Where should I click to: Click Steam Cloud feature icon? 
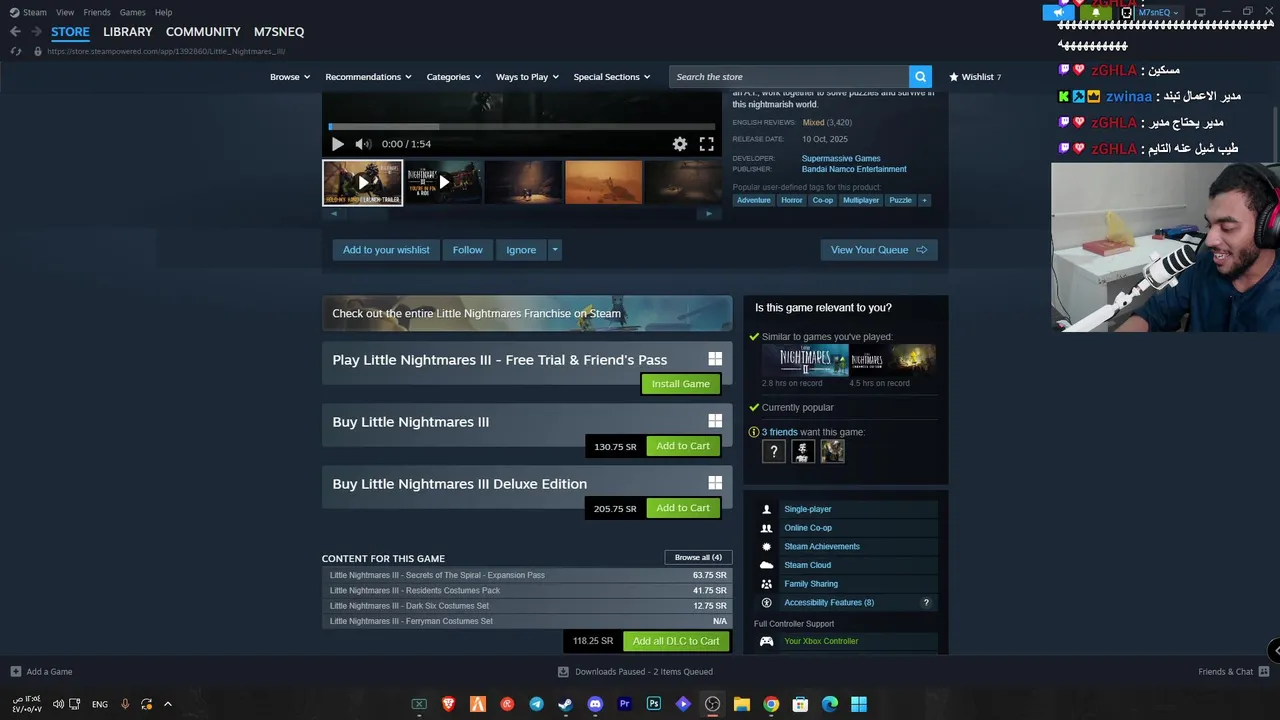pos(766,565)
